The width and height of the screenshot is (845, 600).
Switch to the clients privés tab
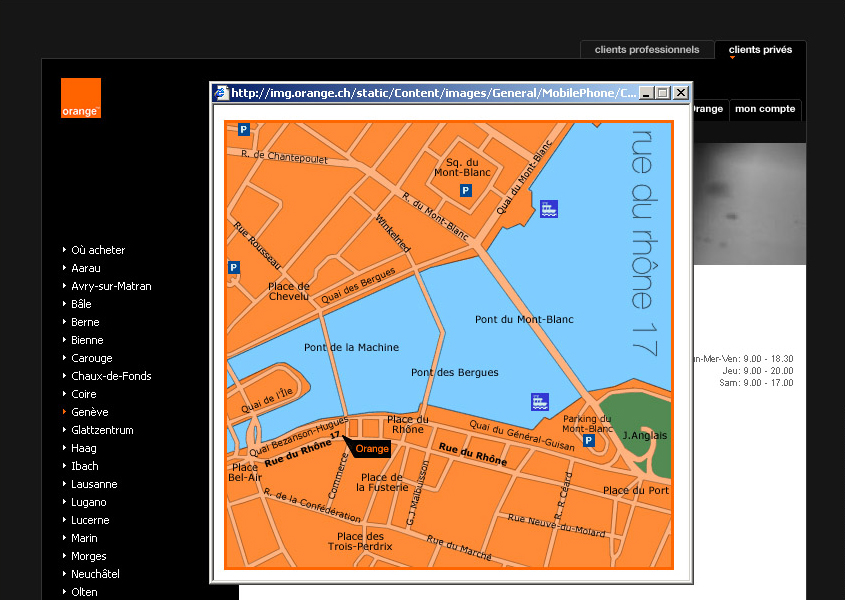tap(760, 50)
